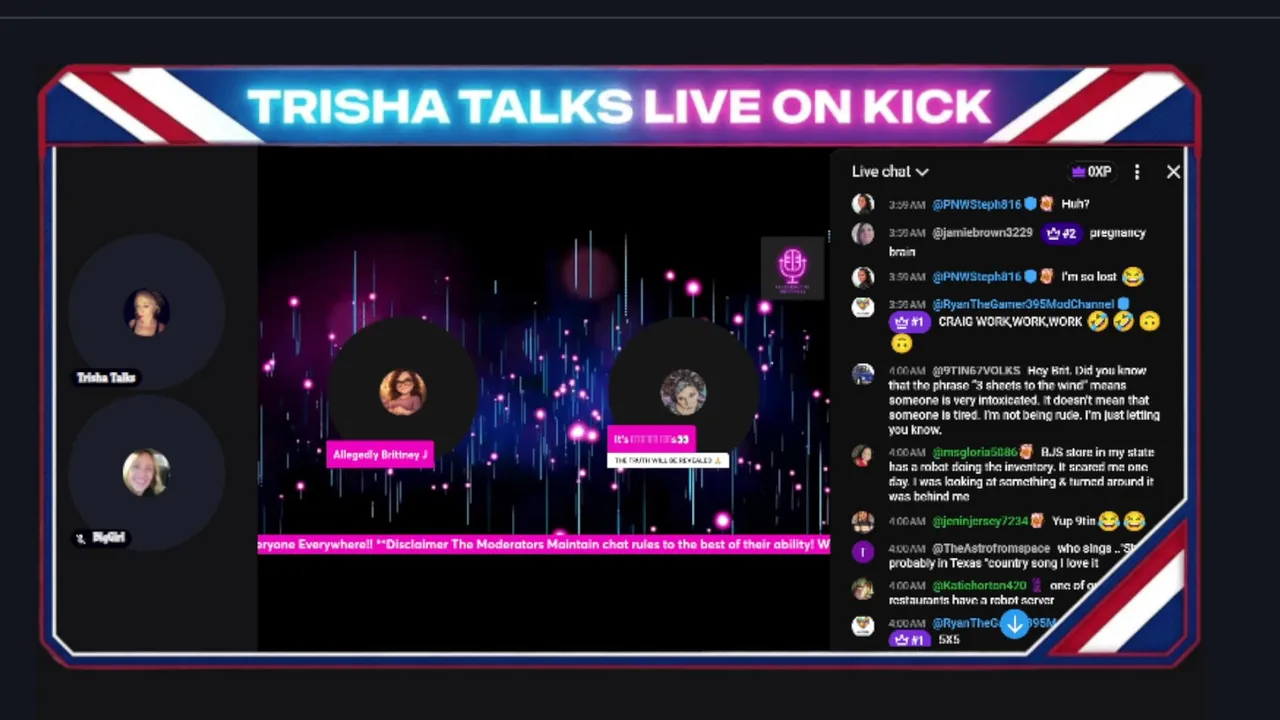
Task: Open avatar beside the "I'm so lost" message
Action: click(x=863, y=277)
